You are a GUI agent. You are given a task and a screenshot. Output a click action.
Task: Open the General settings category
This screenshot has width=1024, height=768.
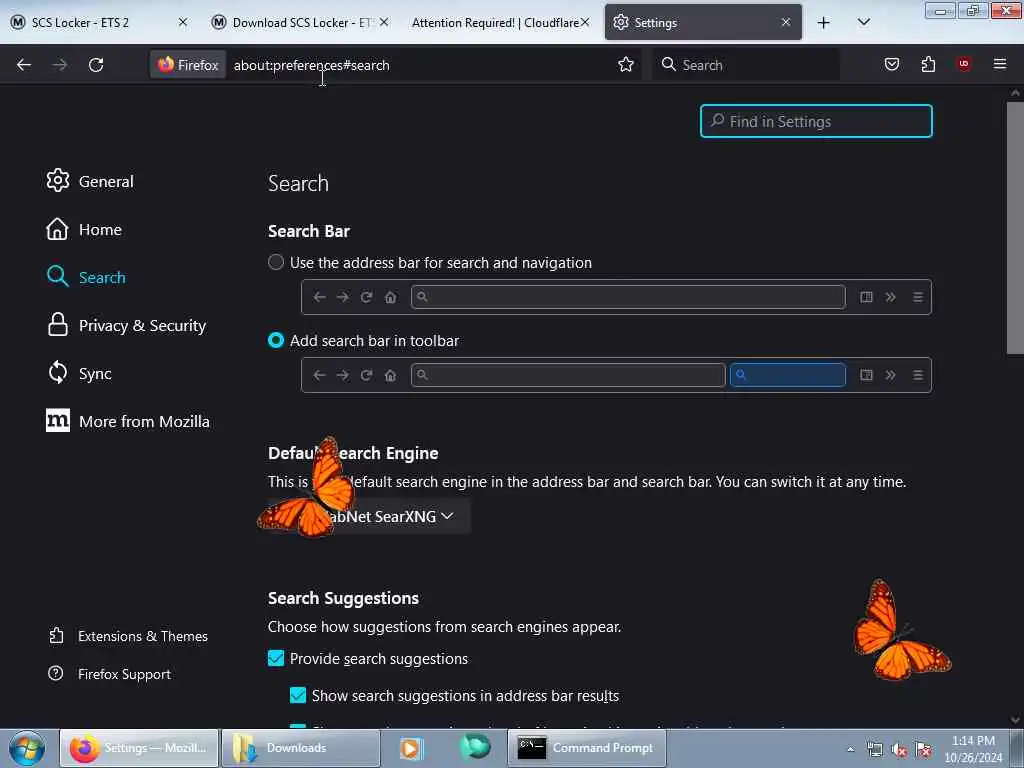tap(90, 181)
